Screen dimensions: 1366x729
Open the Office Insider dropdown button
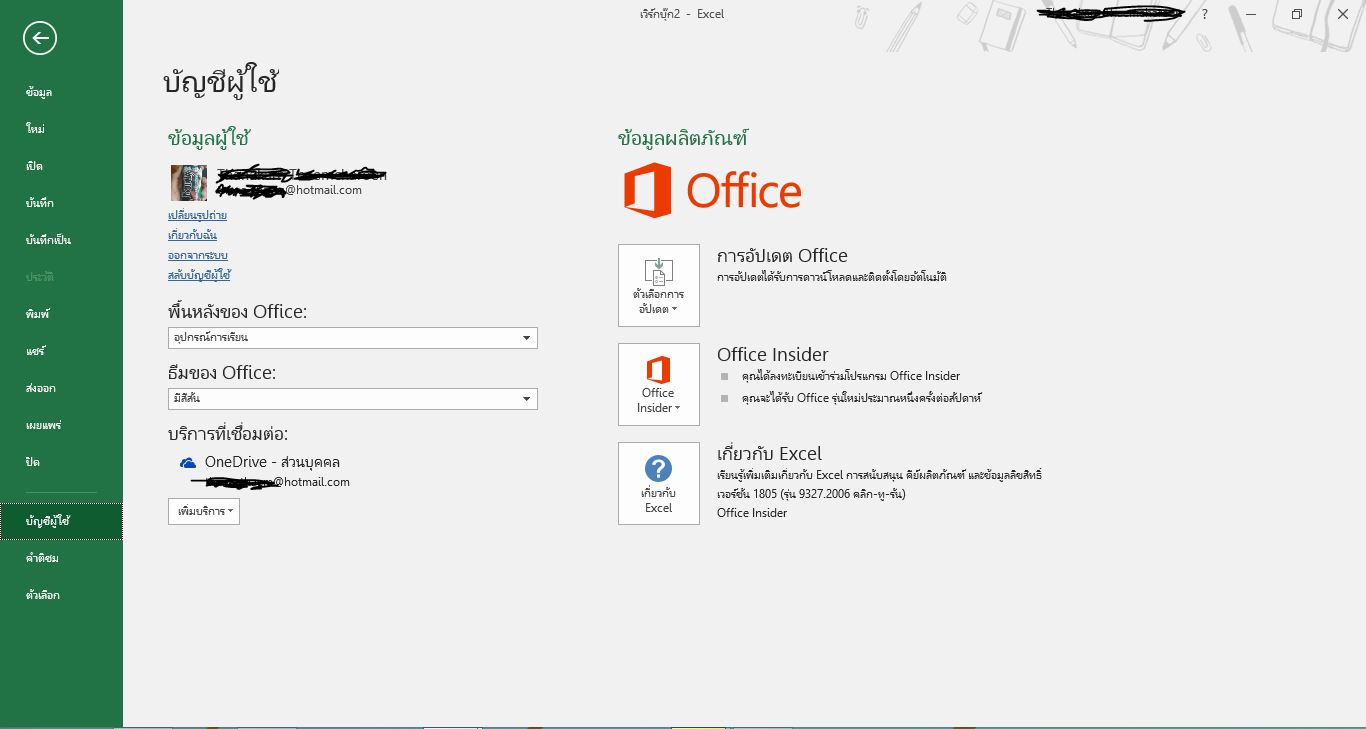click(x=659, y=384)
